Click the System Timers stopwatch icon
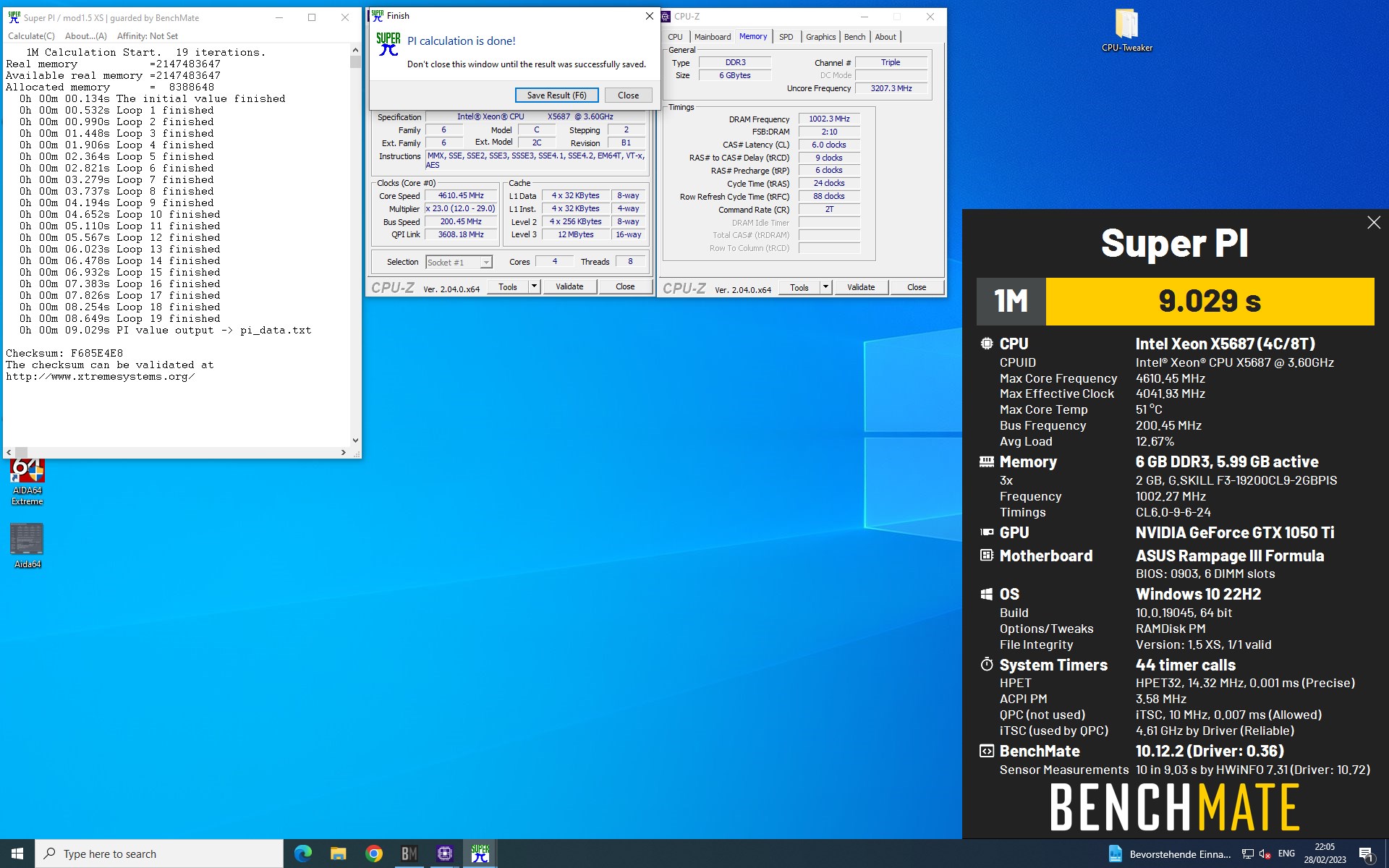This screenshot has width=1389, height=868. click(987, 664)
